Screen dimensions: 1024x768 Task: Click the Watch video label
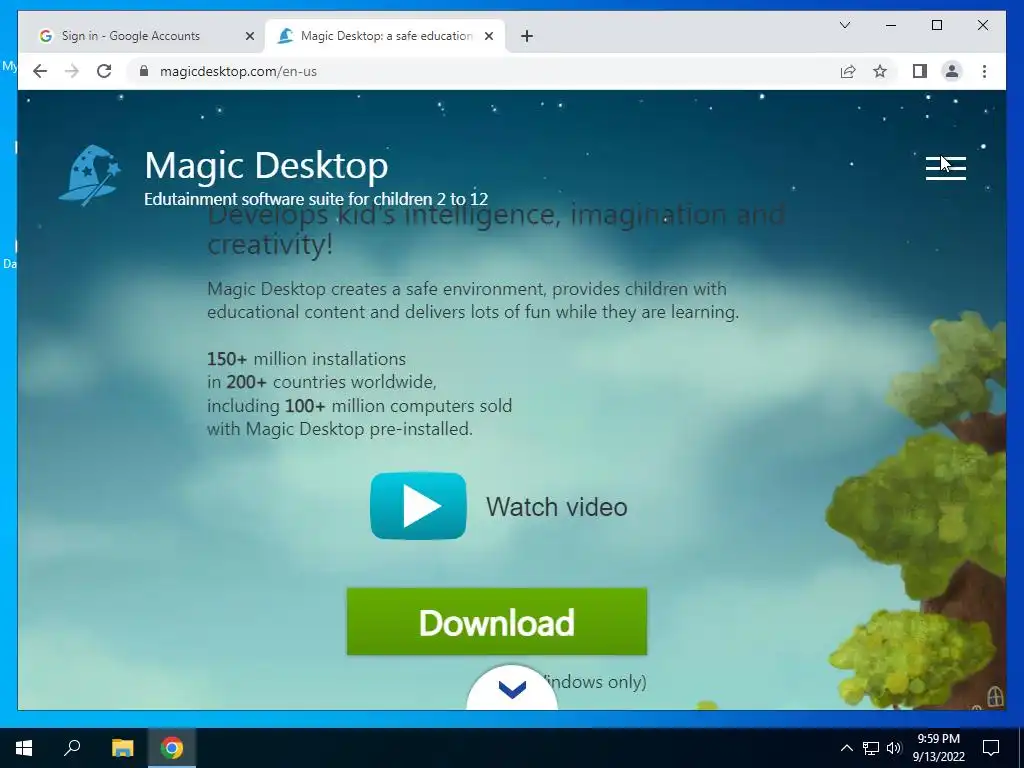(556, 507)
